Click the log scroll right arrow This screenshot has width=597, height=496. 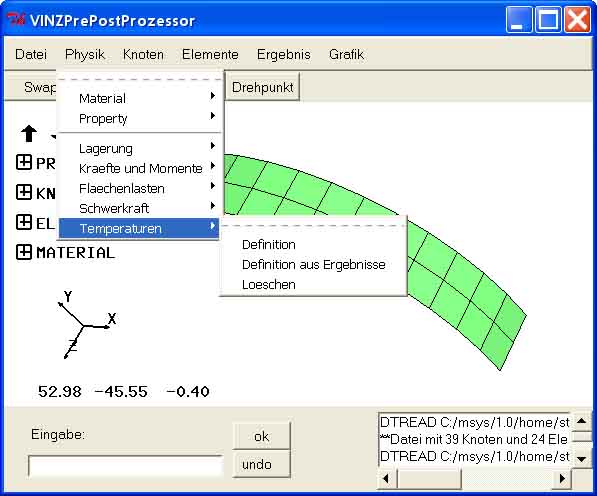coord(562,478)
